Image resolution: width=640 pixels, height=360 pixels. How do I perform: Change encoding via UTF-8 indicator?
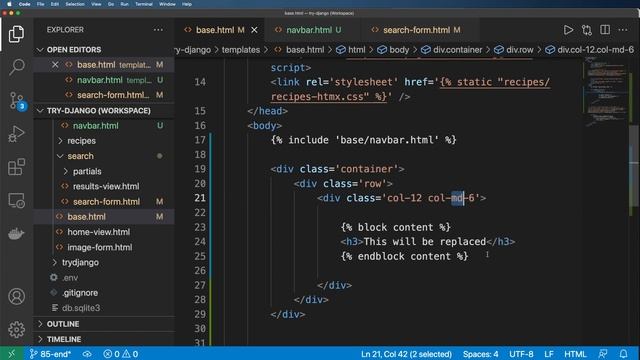tap(521, 354)
